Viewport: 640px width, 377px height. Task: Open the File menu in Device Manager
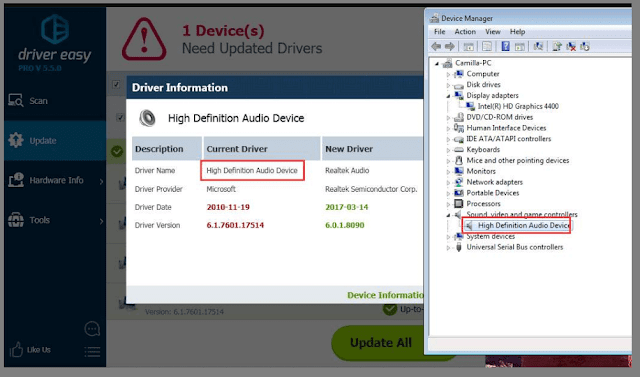click(x=440, y=32)
